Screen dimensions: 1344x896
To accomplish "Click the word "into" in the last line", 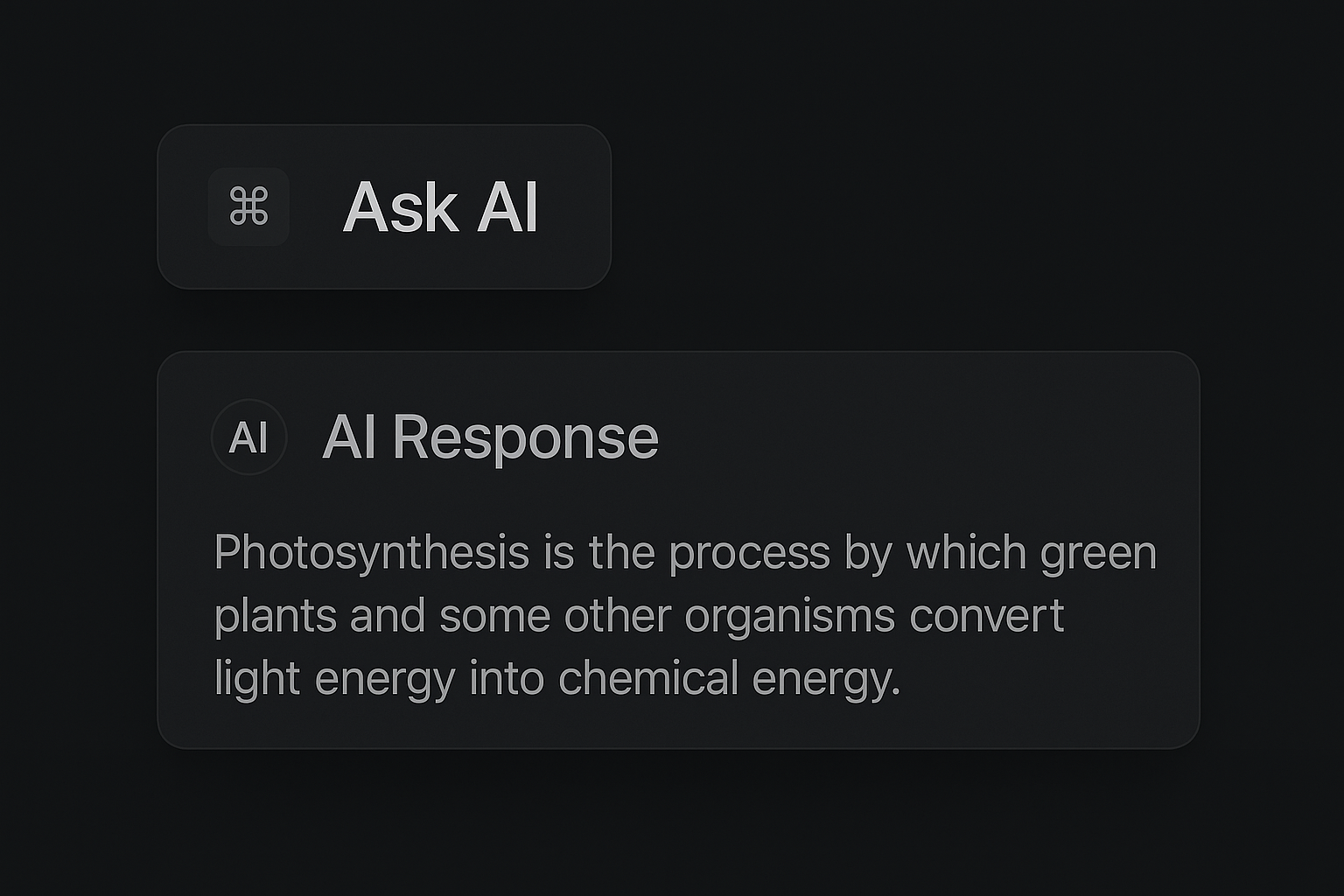I will click(x=507, y=679).
